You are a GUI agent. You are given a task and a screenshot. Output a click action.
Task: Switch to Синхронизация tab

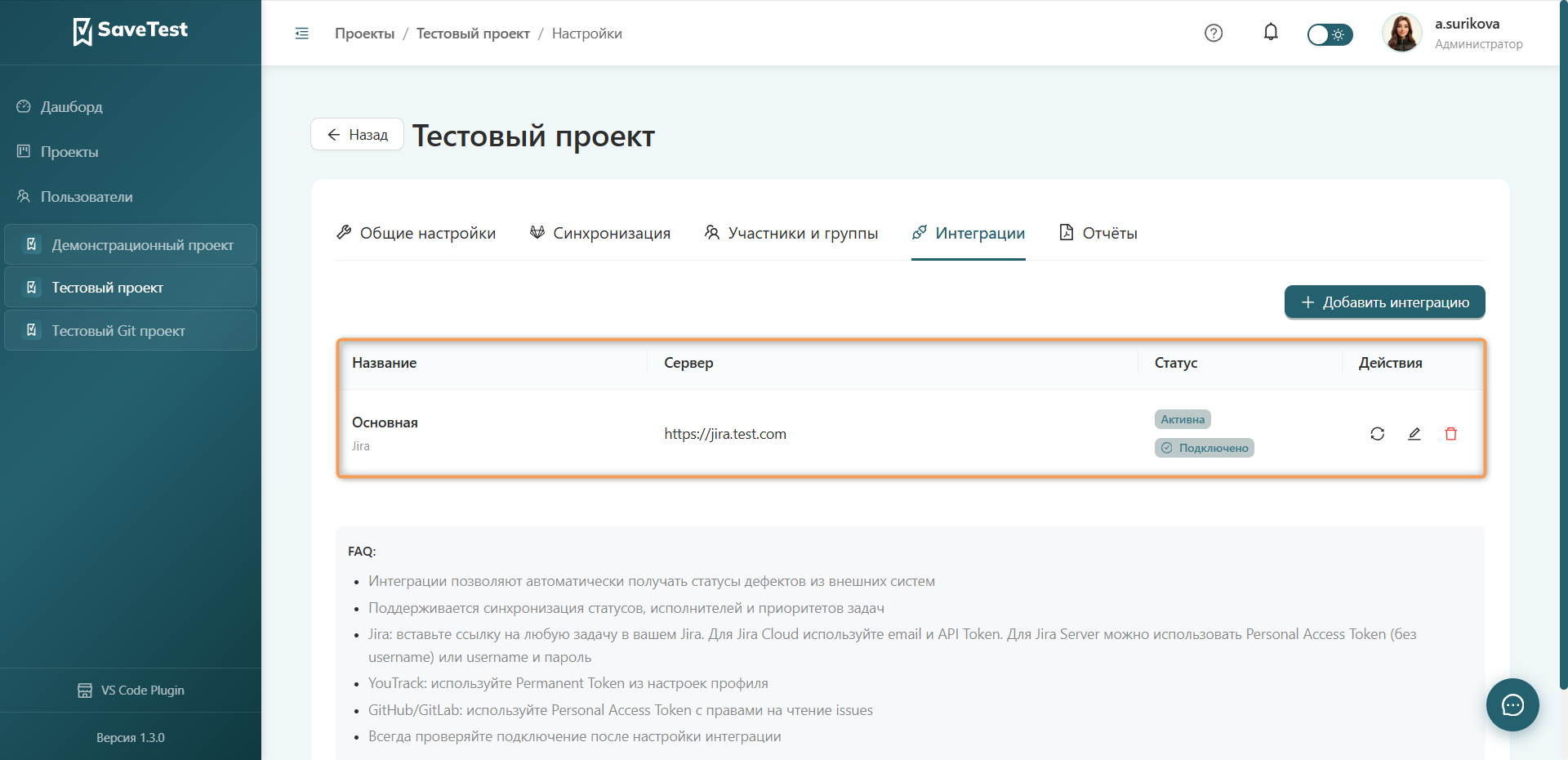(600, 233)
